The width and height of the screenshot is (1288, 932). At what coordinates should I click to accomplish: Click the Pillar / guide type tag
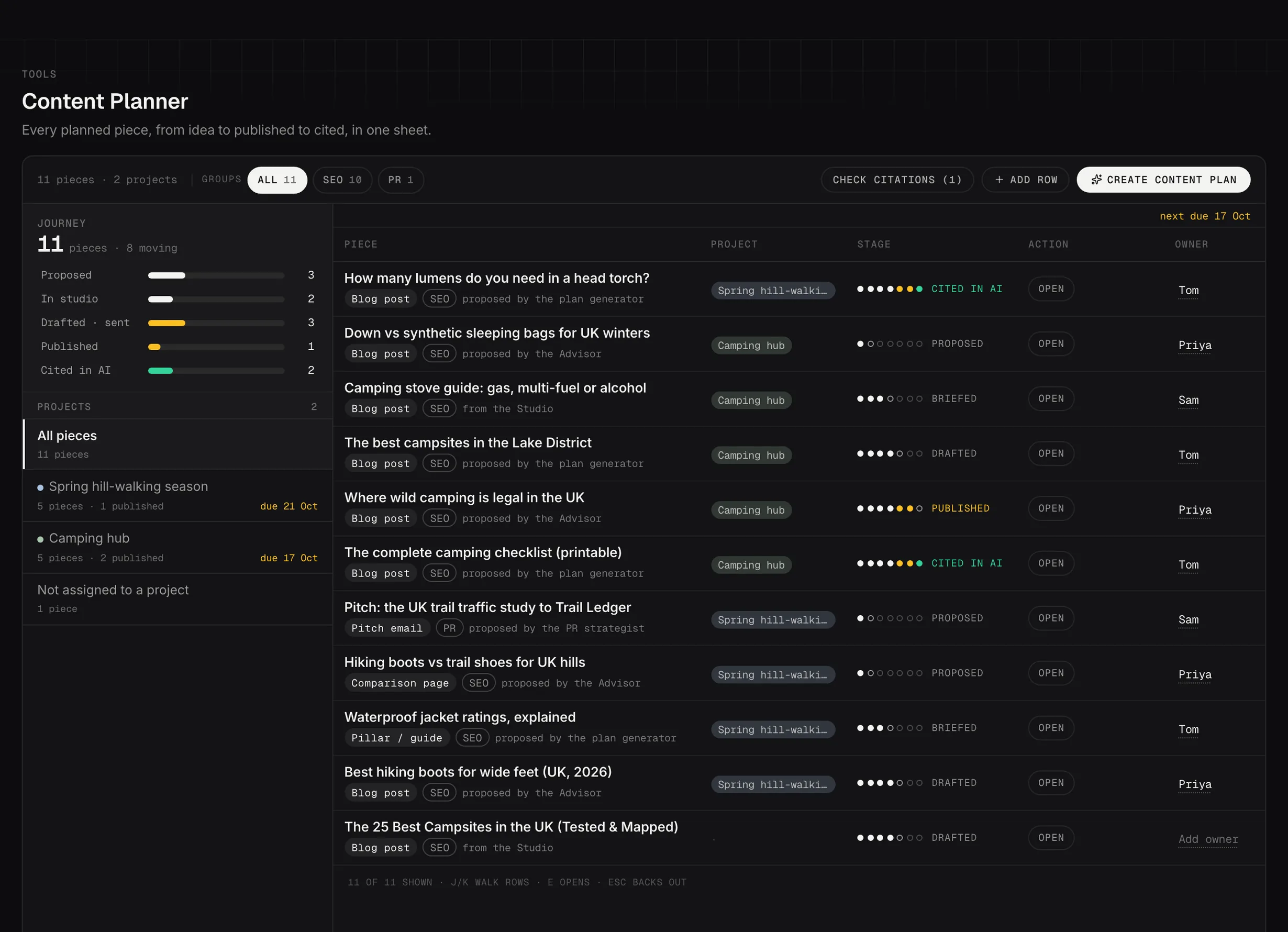(x=396, y=738)
